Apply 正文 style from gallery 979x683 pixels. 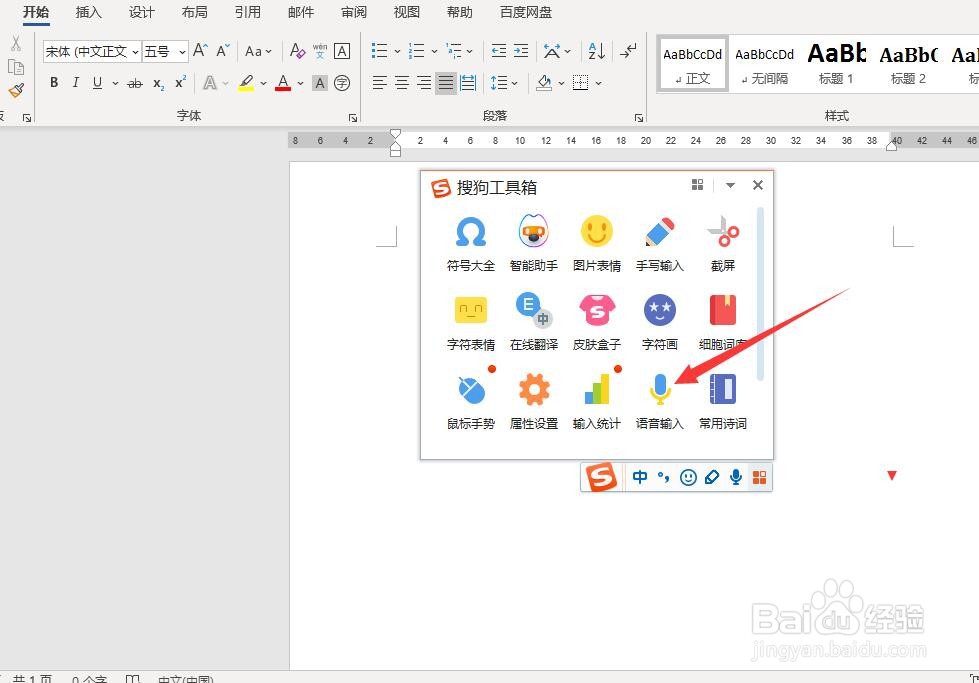coord(692,64)
